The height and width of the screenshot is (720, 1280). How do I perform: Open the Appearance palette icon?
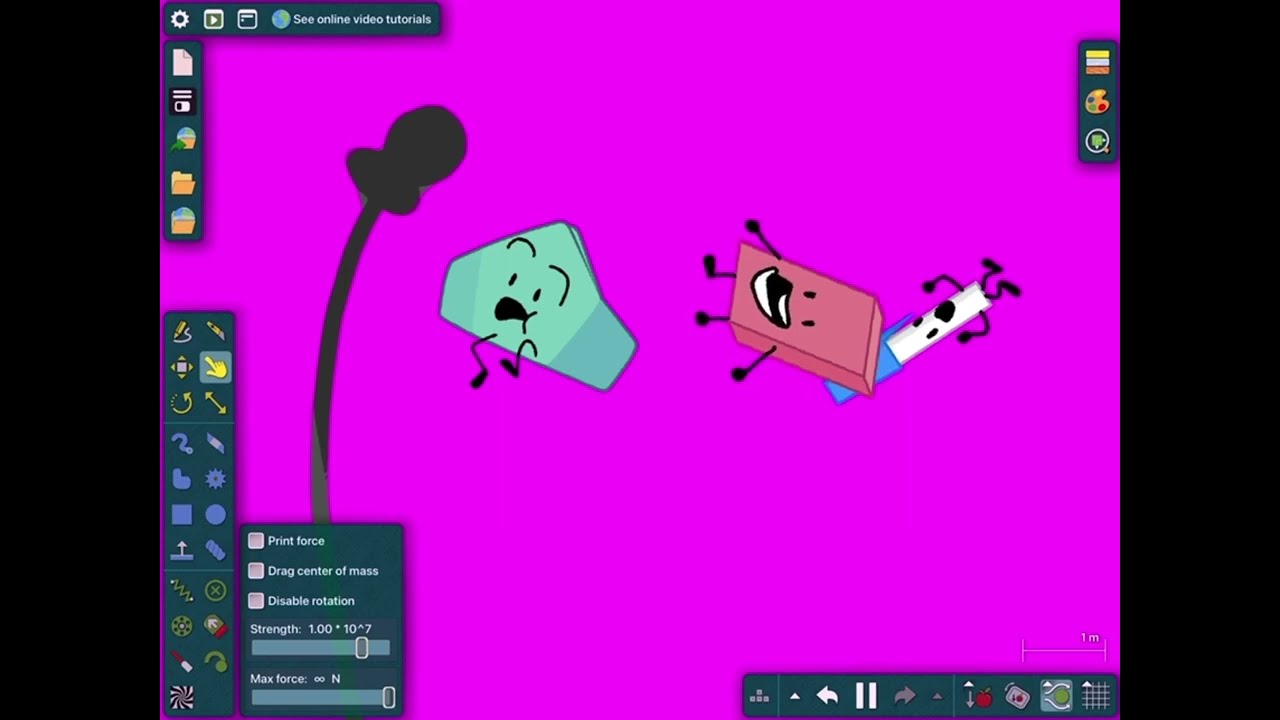(x=1097, y=102)
